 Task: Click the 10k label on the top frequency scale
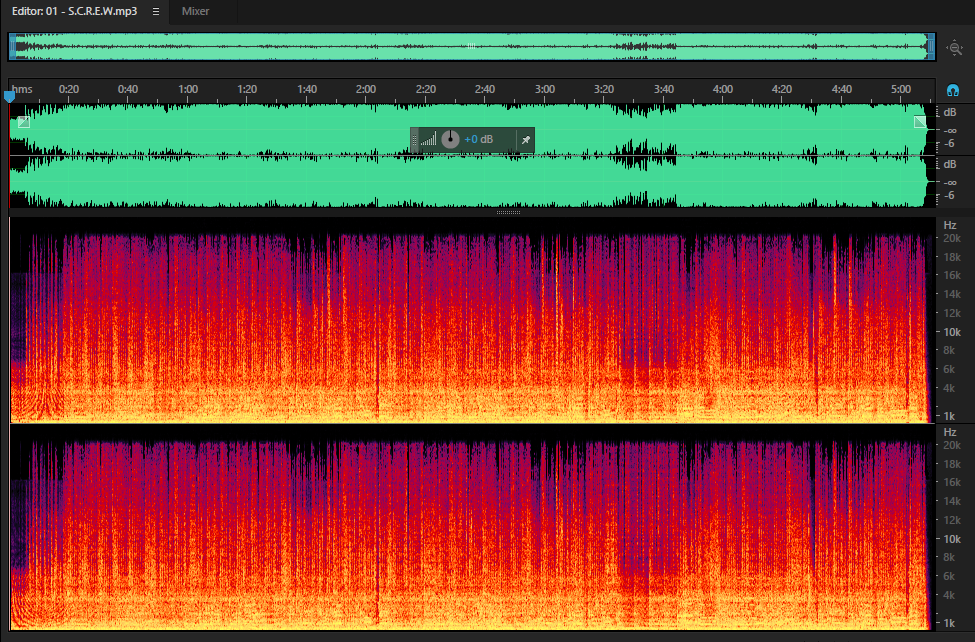click(x=952, y=332)
